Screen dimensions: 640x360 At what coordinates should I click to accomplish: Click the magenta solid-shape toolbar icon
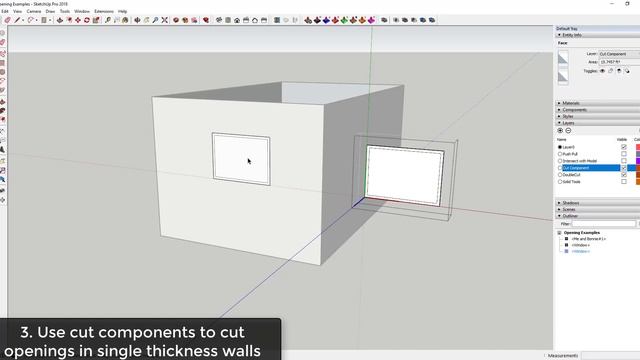click(371, 20)
